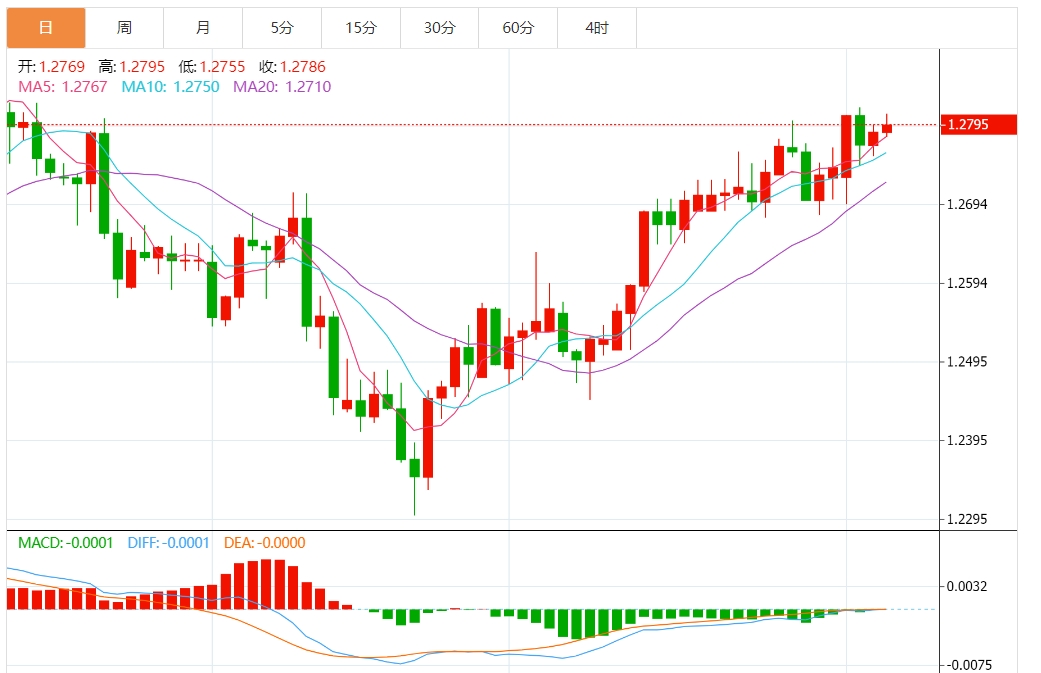Click the -0.0075 MACD axis label
This screenshot has height=673, width=1041.
[x=967, y=665]
